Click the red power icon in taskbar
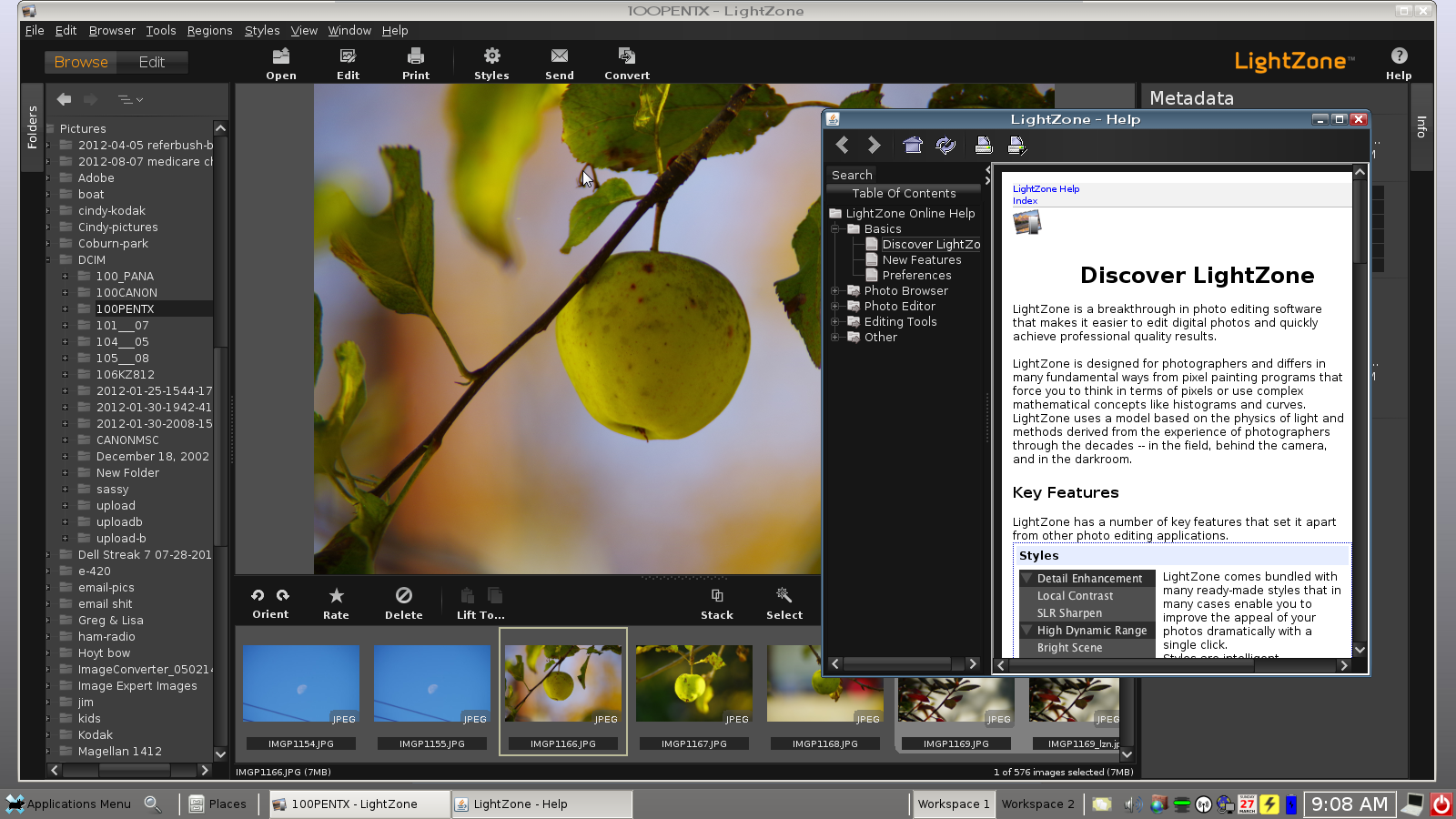This screenshot has width=1456, height=819. point(1441,804)
